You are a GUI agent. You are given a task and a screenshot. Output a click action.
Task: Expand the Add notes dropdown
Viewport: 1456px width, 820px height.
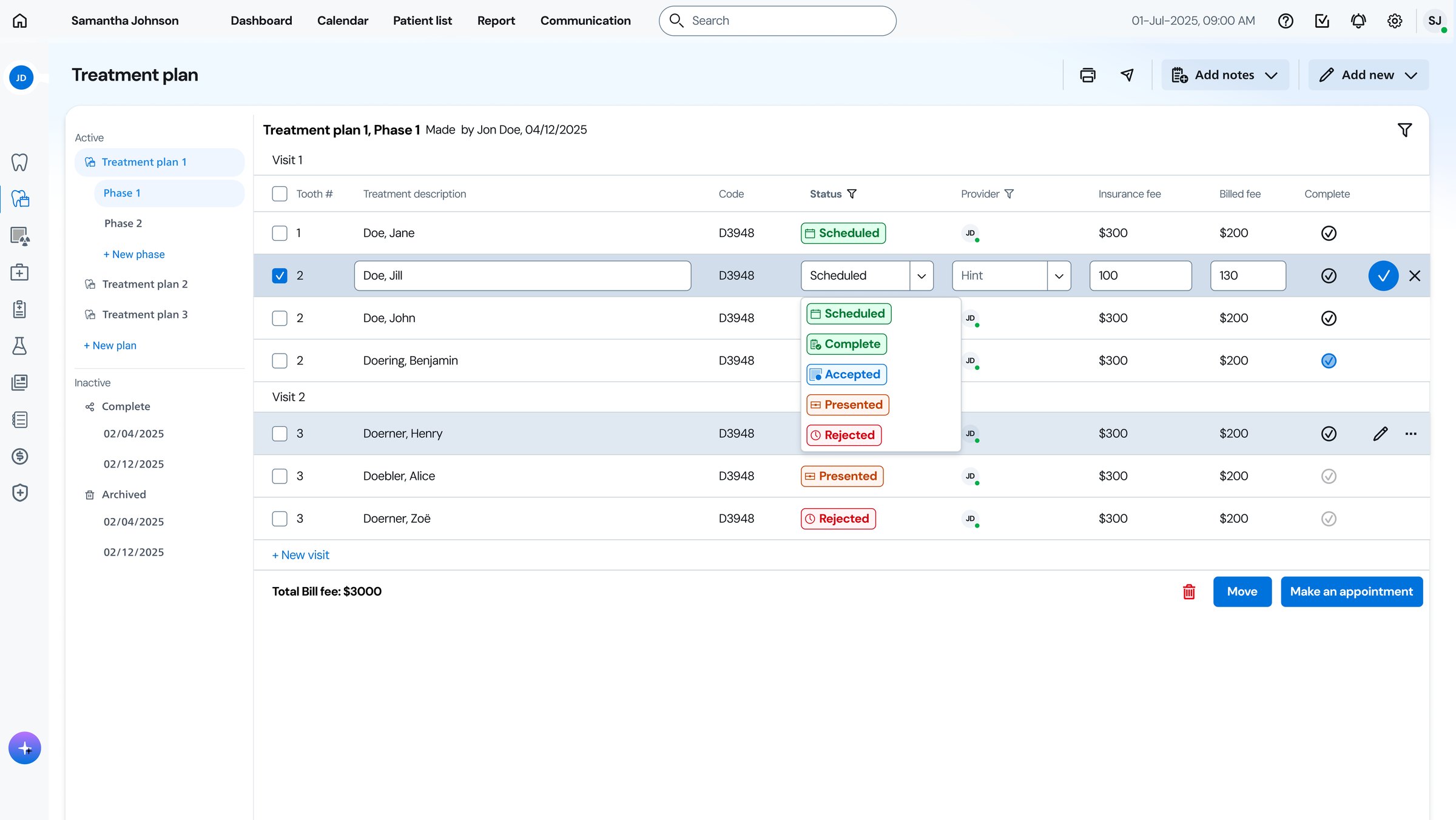[x=1225, y=75]
